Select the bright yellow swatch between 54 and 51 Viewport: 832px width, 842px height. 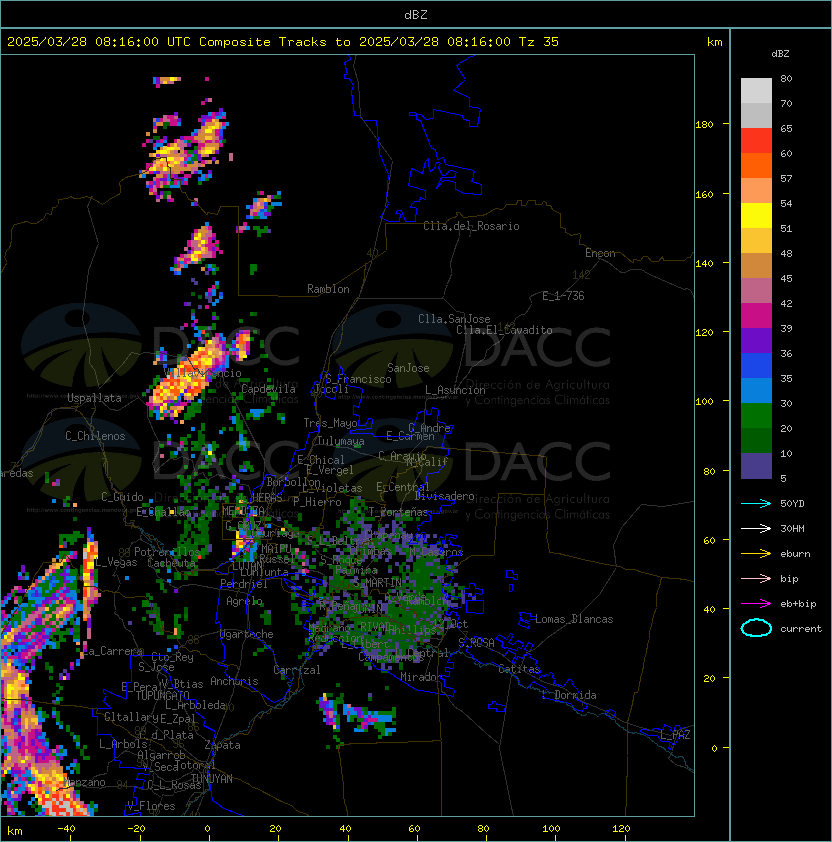click(756, 216)
